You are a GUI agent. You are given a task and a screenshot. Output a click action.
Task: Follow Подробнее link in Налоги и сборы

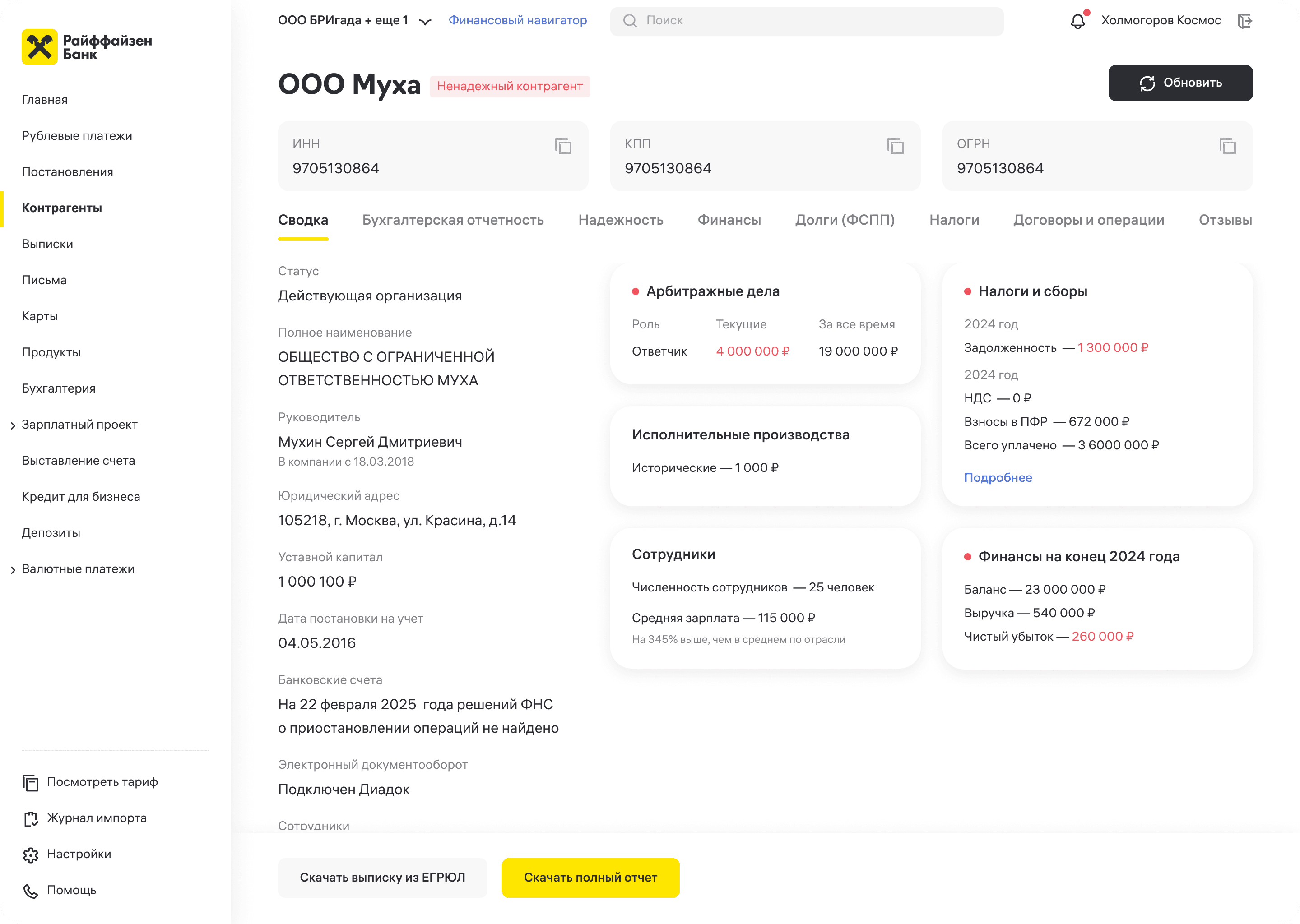(x=998, y=477)
